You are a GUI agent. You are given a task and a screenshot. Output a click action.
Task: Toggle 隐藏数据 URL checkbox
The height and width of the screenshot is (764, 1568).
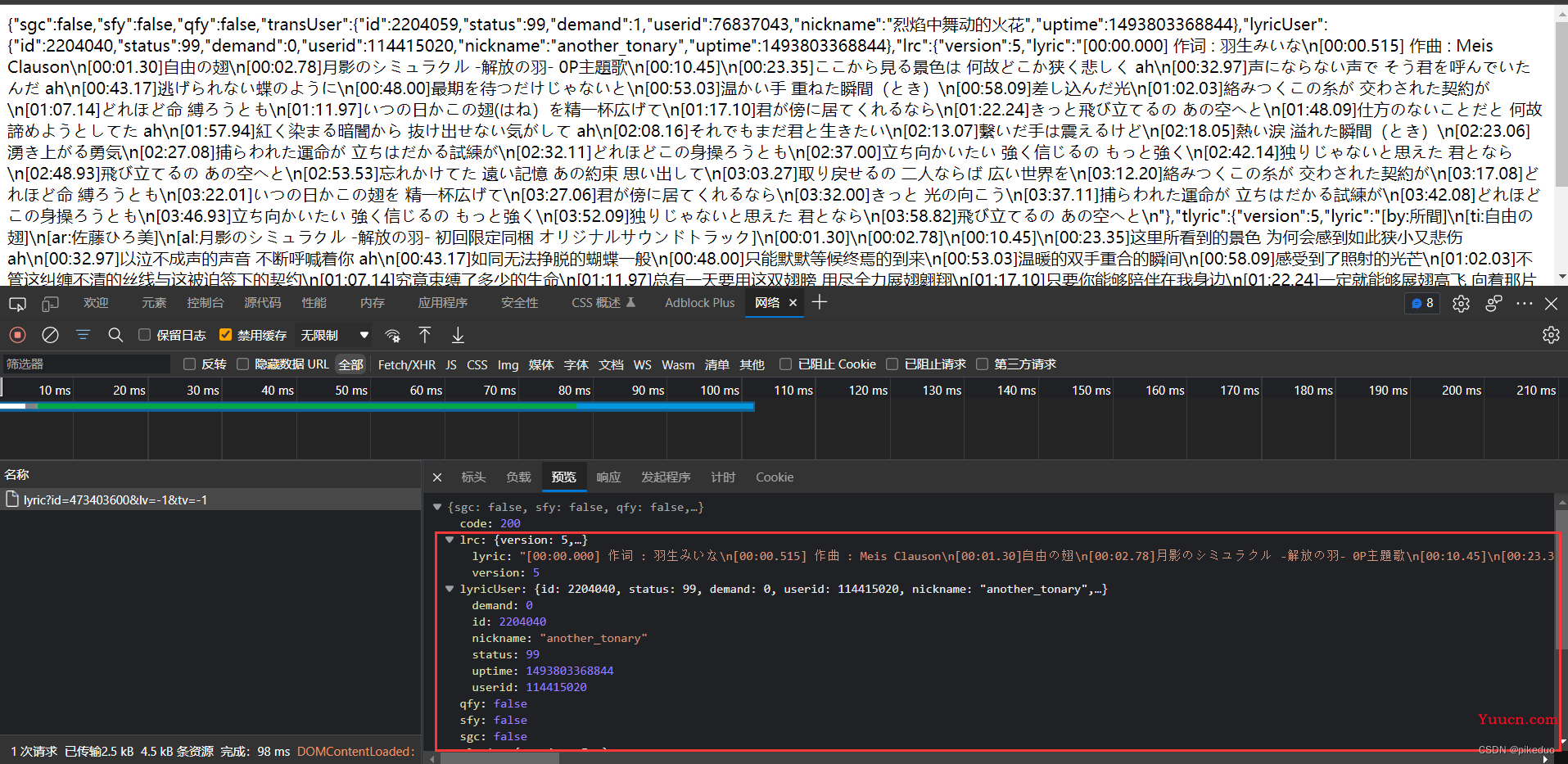[242, 364]
